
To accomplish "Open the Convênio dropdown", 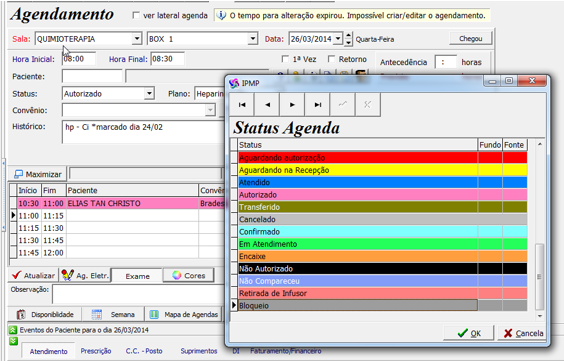I will tap(210, 110).
